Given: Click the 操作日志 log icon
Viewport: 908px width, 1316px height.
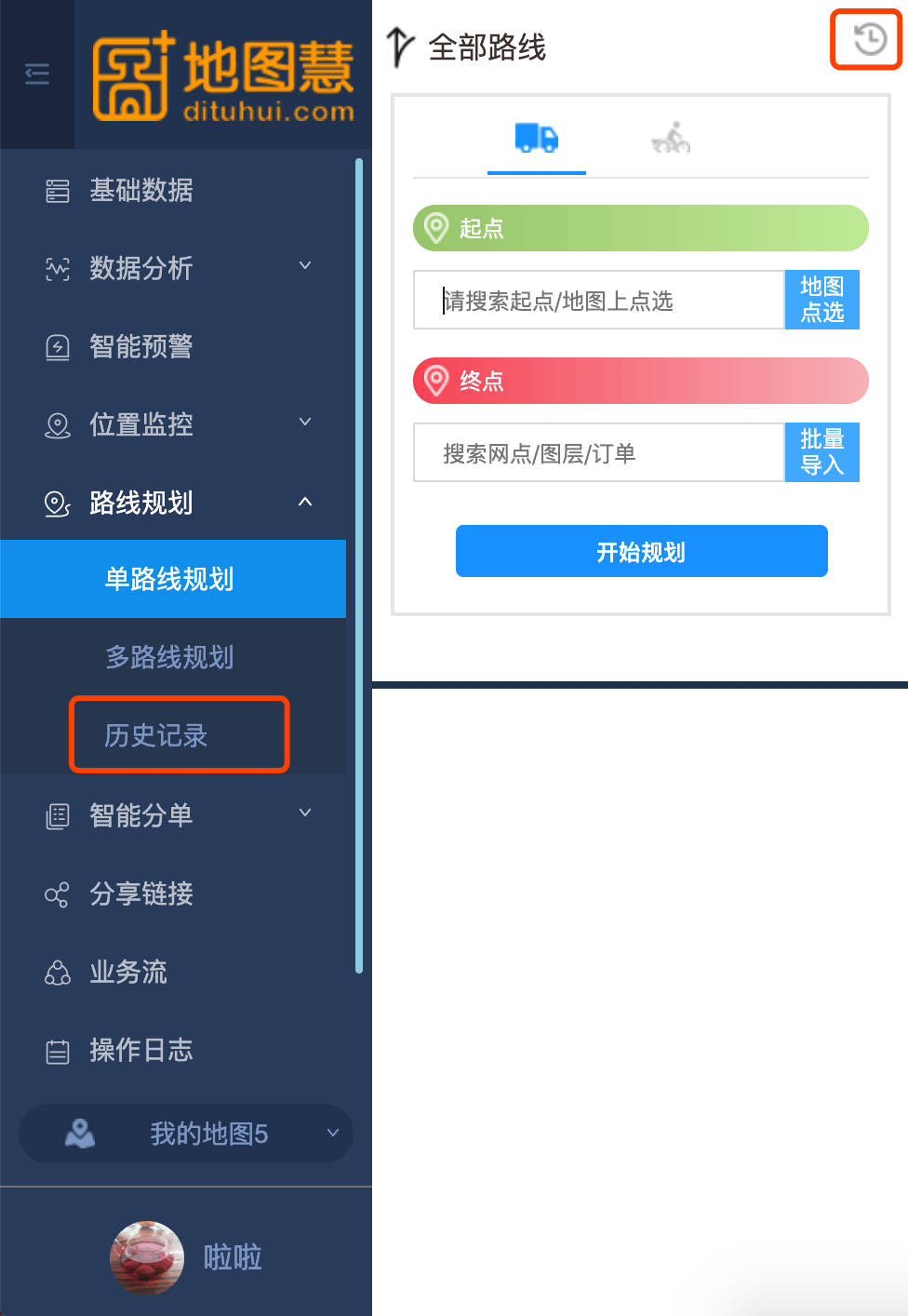Looking at the screenshot, I should pos(58,1052).
